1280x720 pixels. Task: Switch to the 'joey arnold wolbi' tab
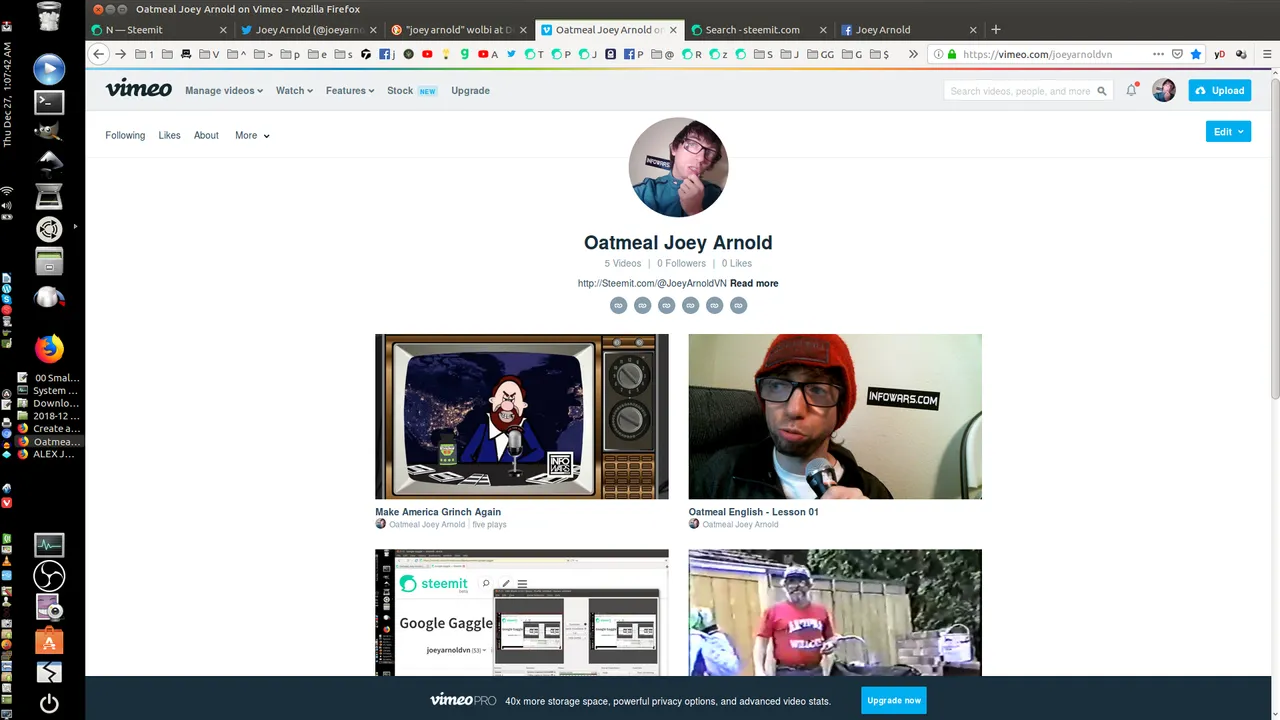point(457,30)
